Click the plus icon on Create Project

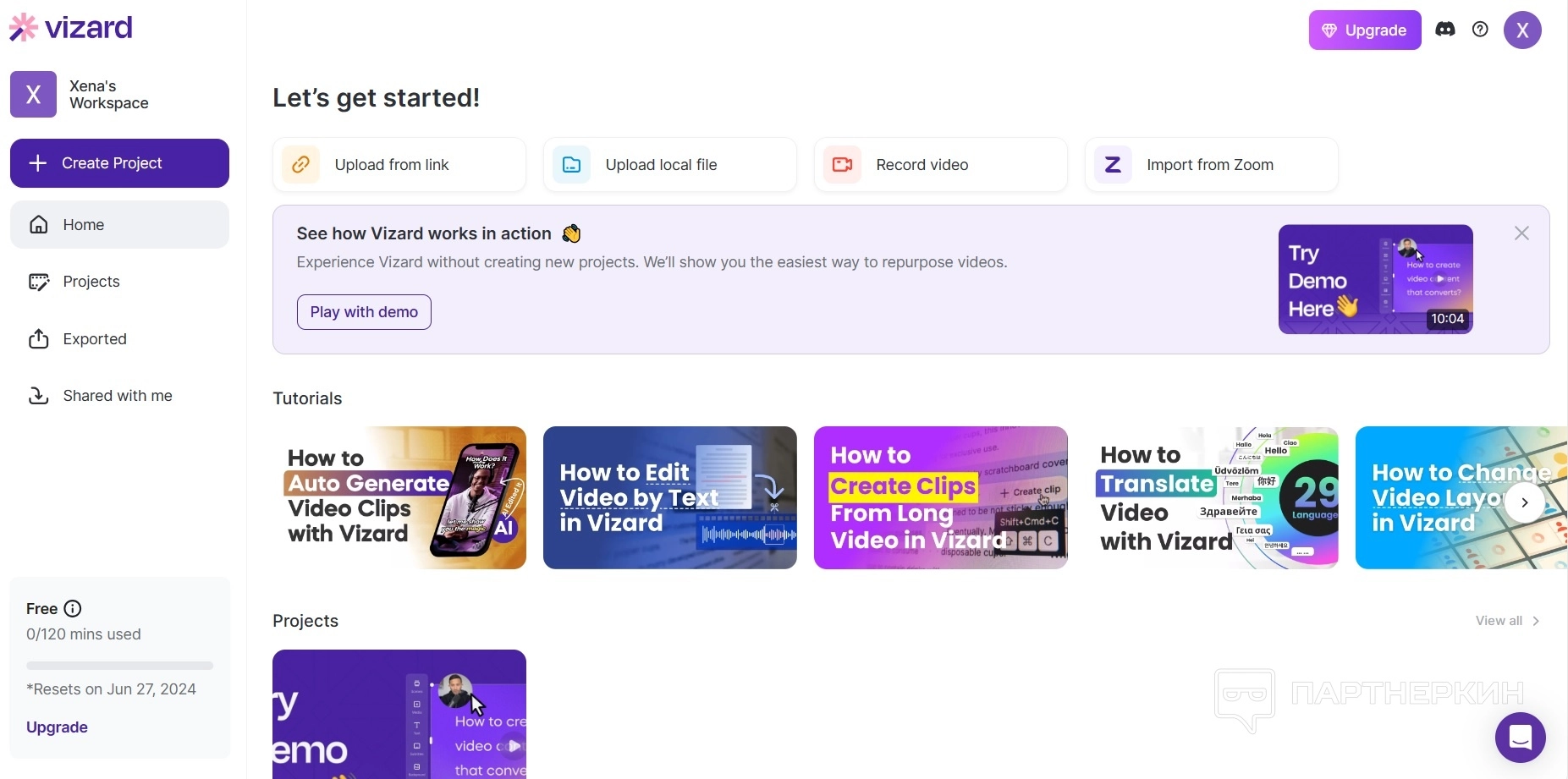[38, 163]
